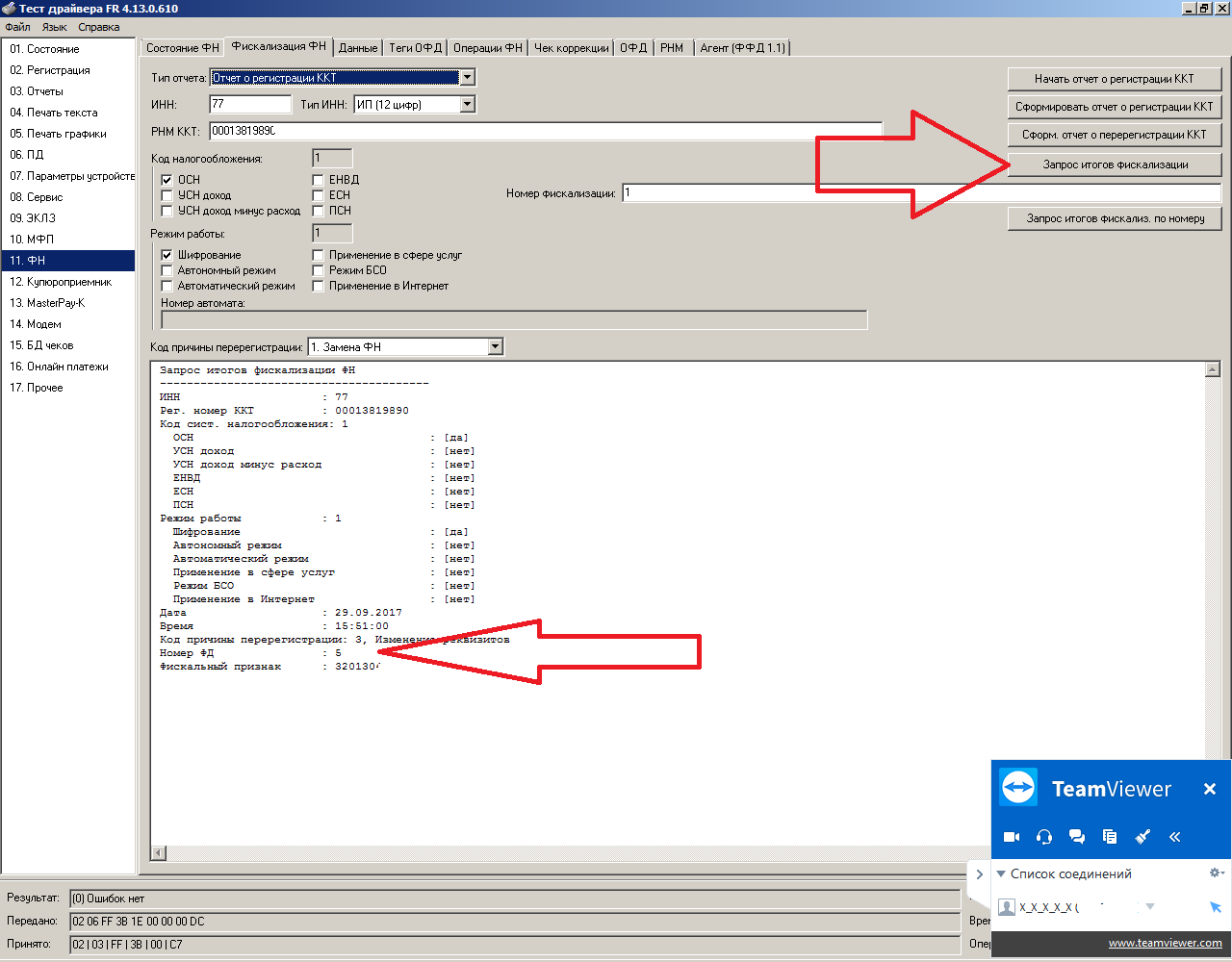
Task: Click the output log's scroll-left arrow
Action: [159, 853]
